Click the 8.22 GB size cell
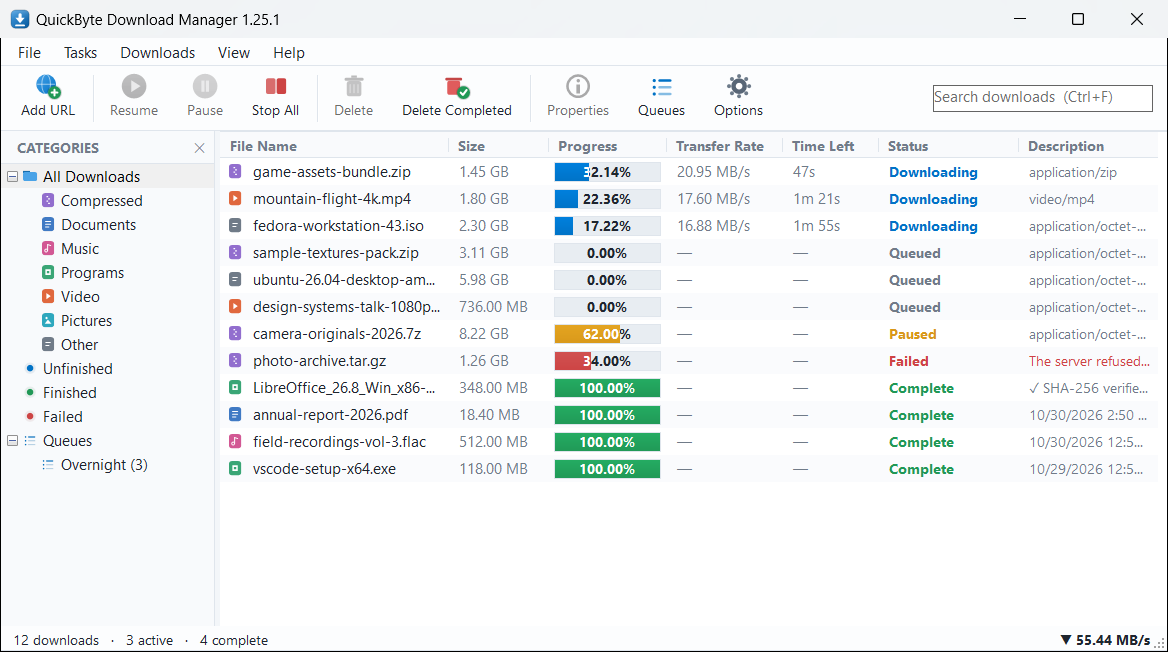1168x652 pixels. 484,334
